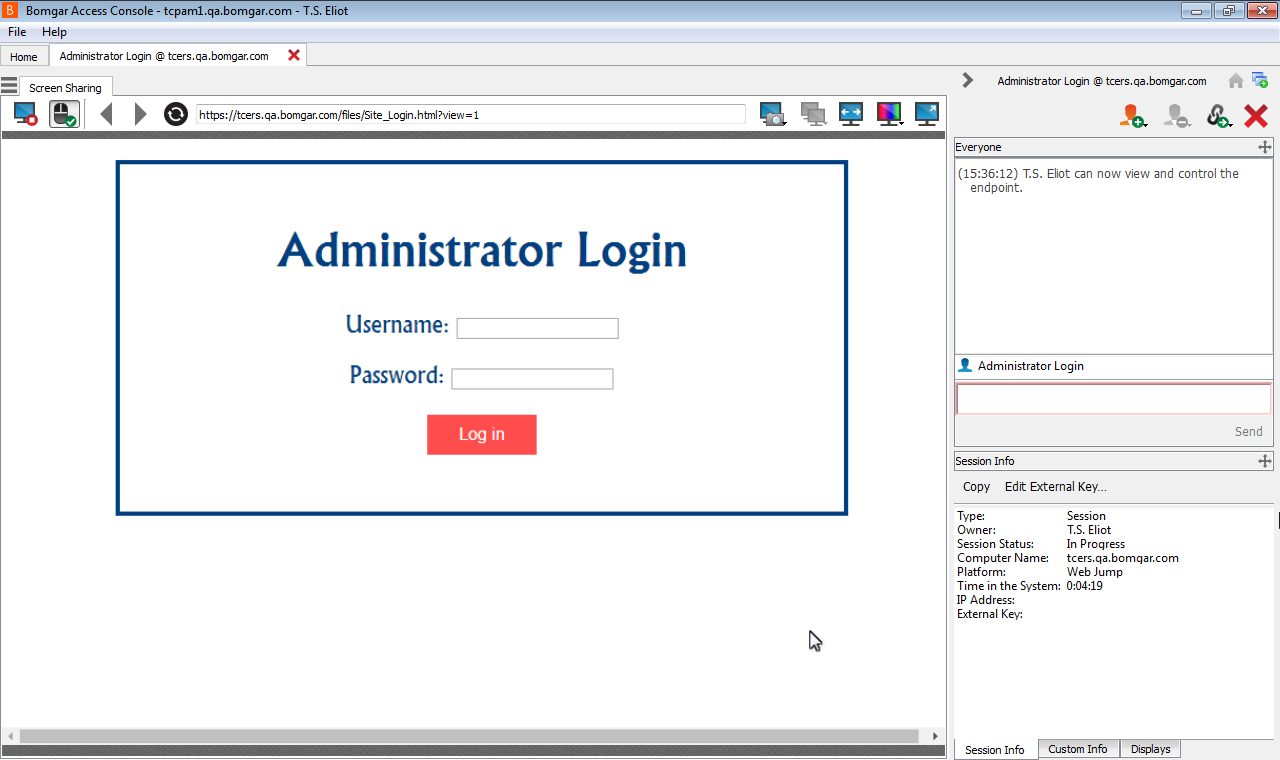Toggle fit-to-window scaled view icon

click(x=851, y=114)
